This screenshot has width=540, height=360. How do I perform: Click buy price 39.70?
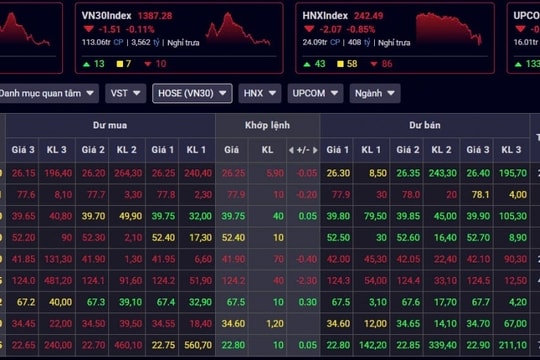[93, 216]
